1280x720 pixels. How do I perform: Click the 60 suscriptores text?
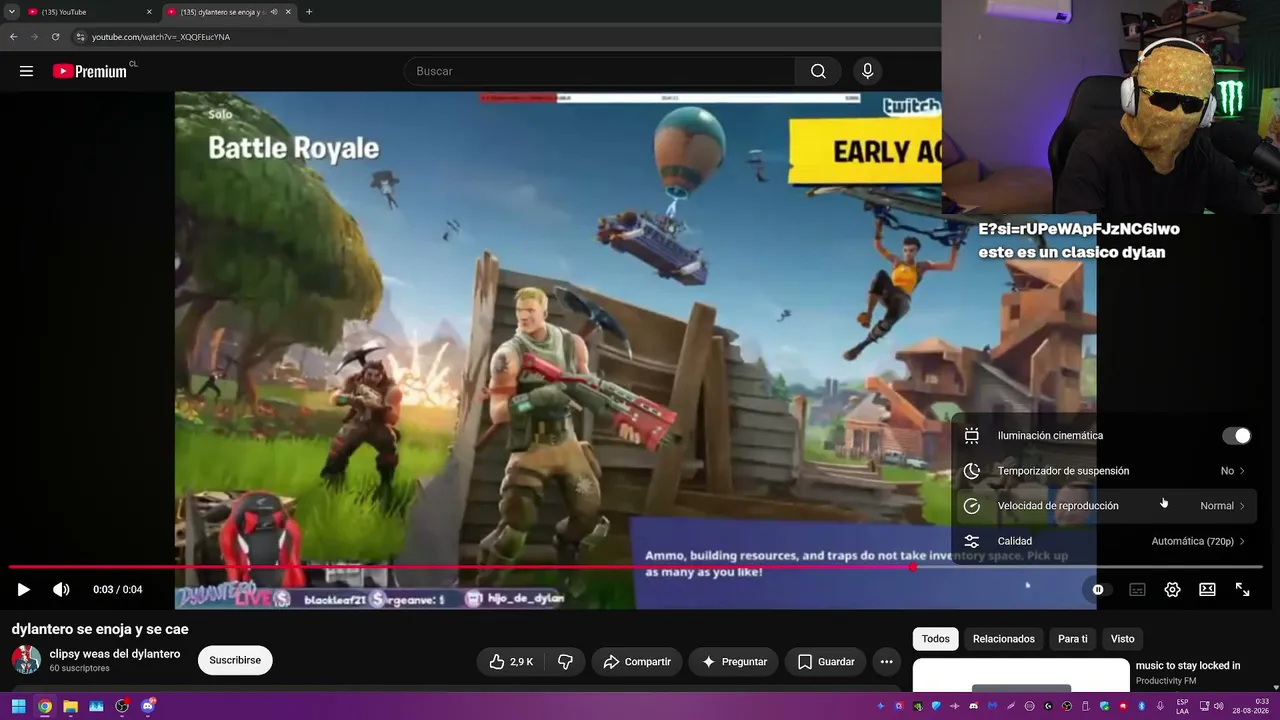80,668
